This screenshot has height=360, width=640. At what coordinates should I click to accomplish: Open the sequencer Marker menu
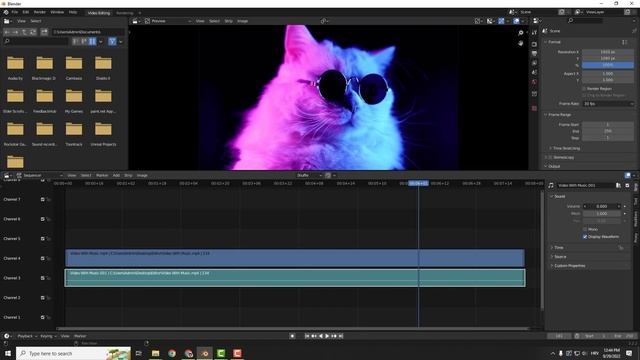click(x=102, y=176)
